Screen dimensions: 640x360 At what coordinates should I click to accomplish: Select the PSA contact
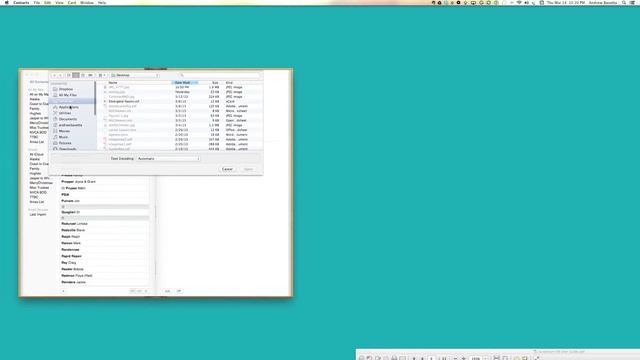[65, 195]
